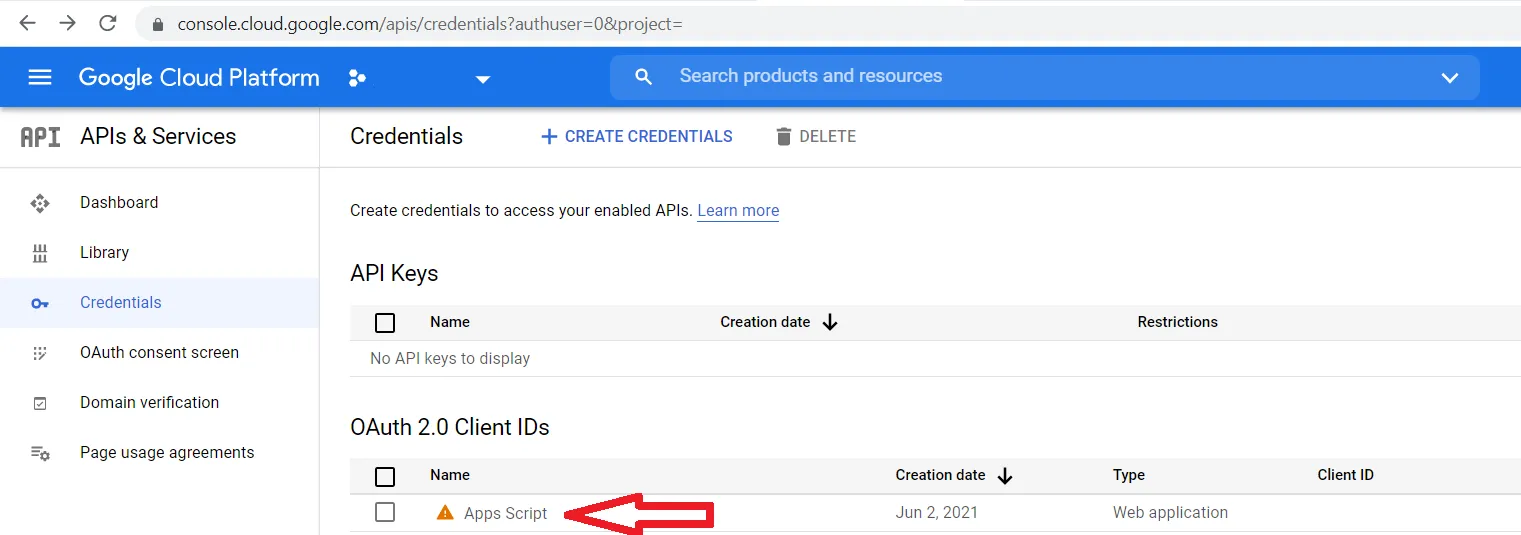Click the API Keys section heading
The height and width of the screenshot is (535, 1521).
(x=394, y=273)
